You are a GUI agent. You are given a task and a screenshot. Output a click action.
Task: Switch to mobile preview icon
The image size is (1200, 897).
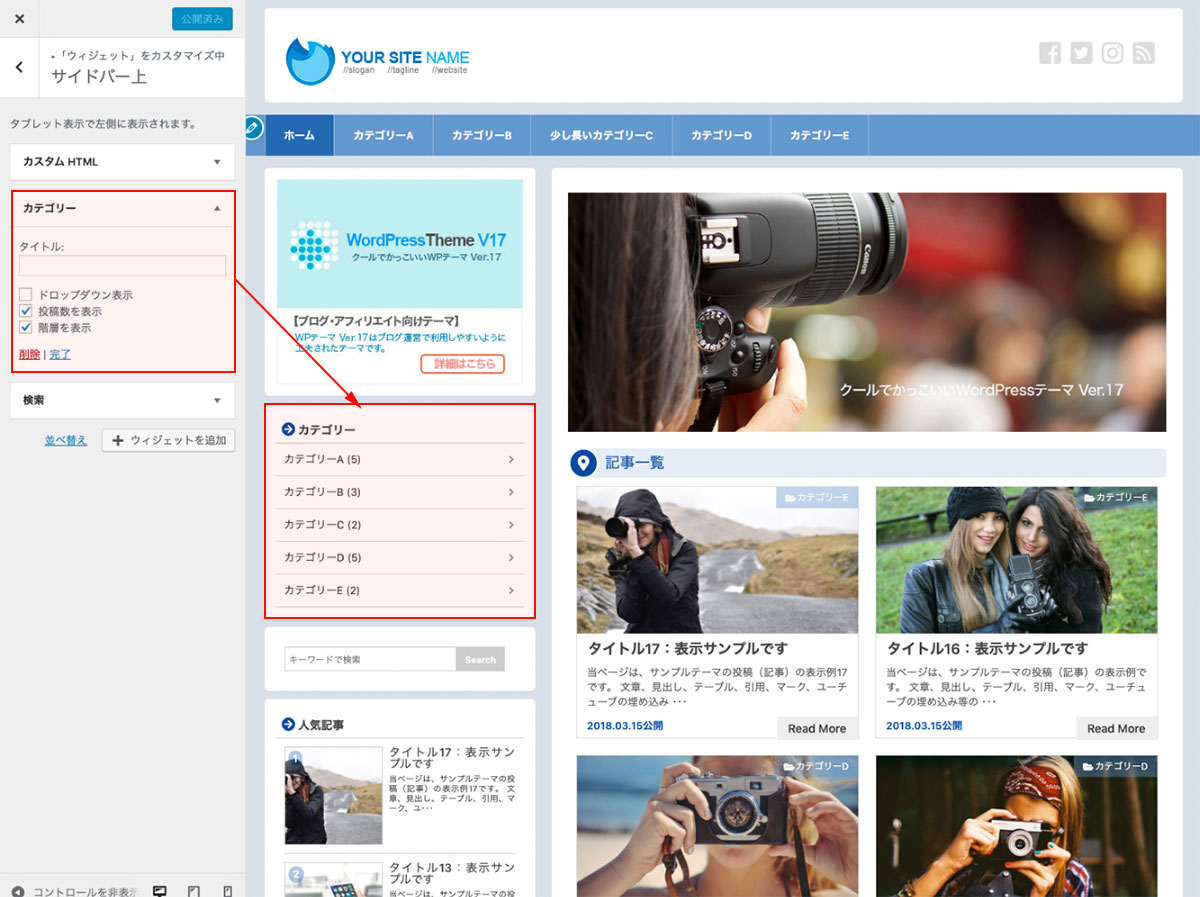[228, 890]
